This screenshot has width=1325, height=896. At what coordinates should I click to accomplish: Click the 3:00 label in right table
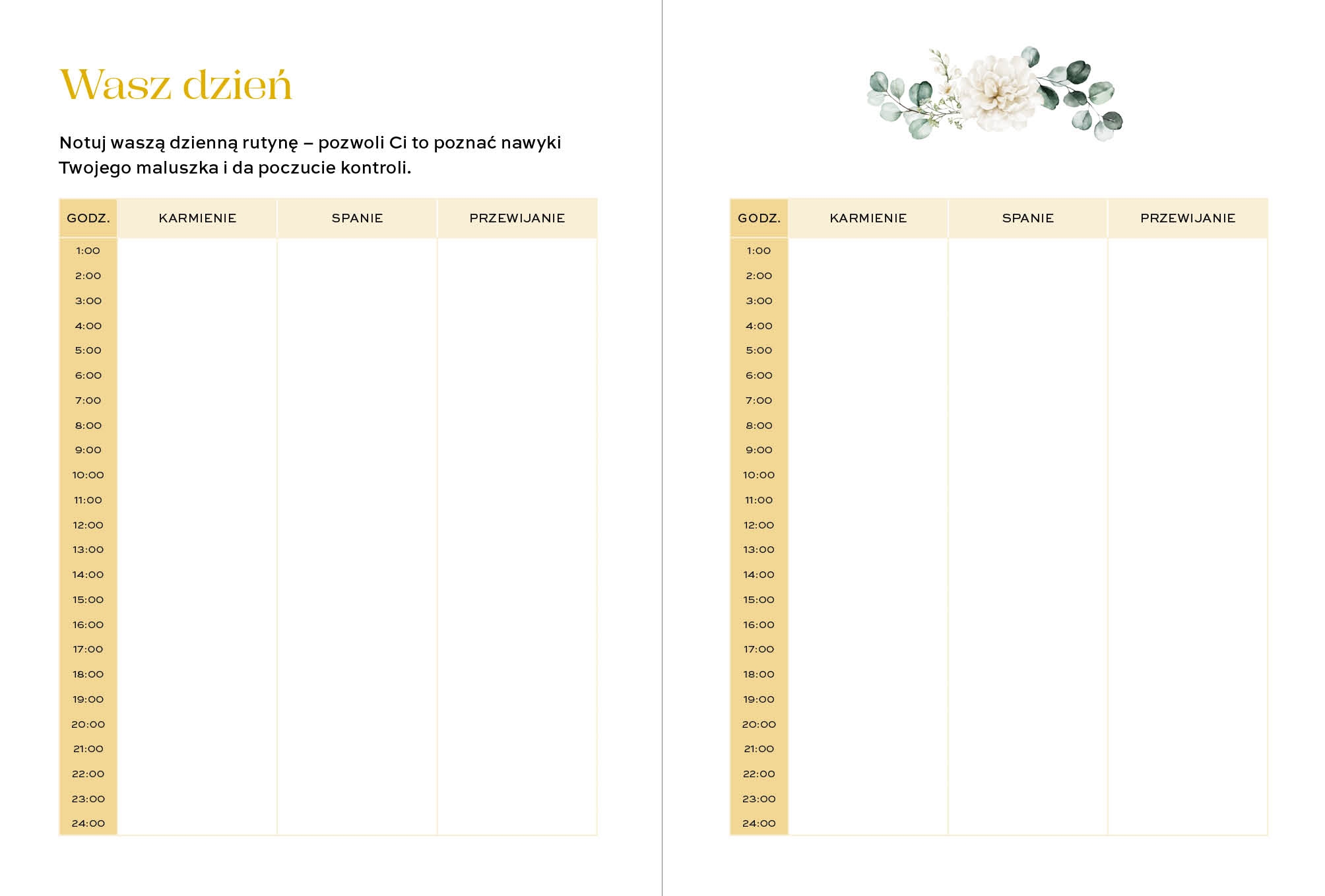click(759, 301)
